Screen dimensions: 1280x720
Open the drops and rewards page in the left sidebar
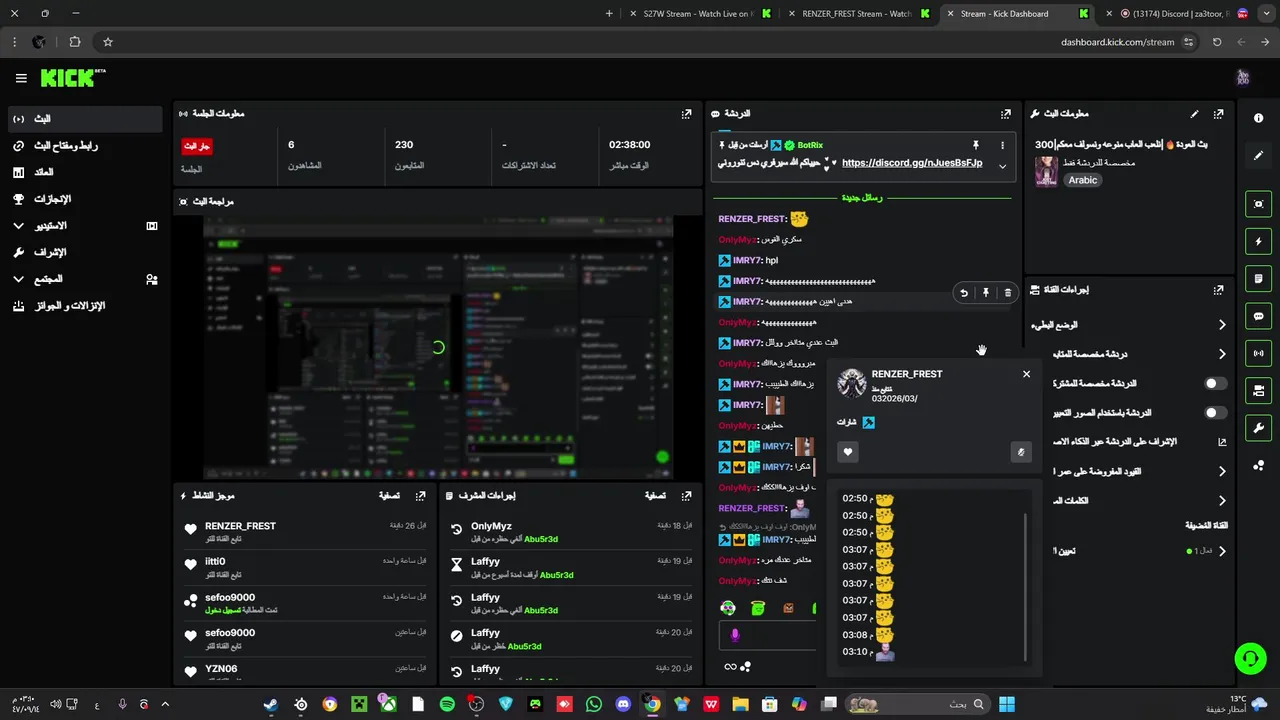84,306
